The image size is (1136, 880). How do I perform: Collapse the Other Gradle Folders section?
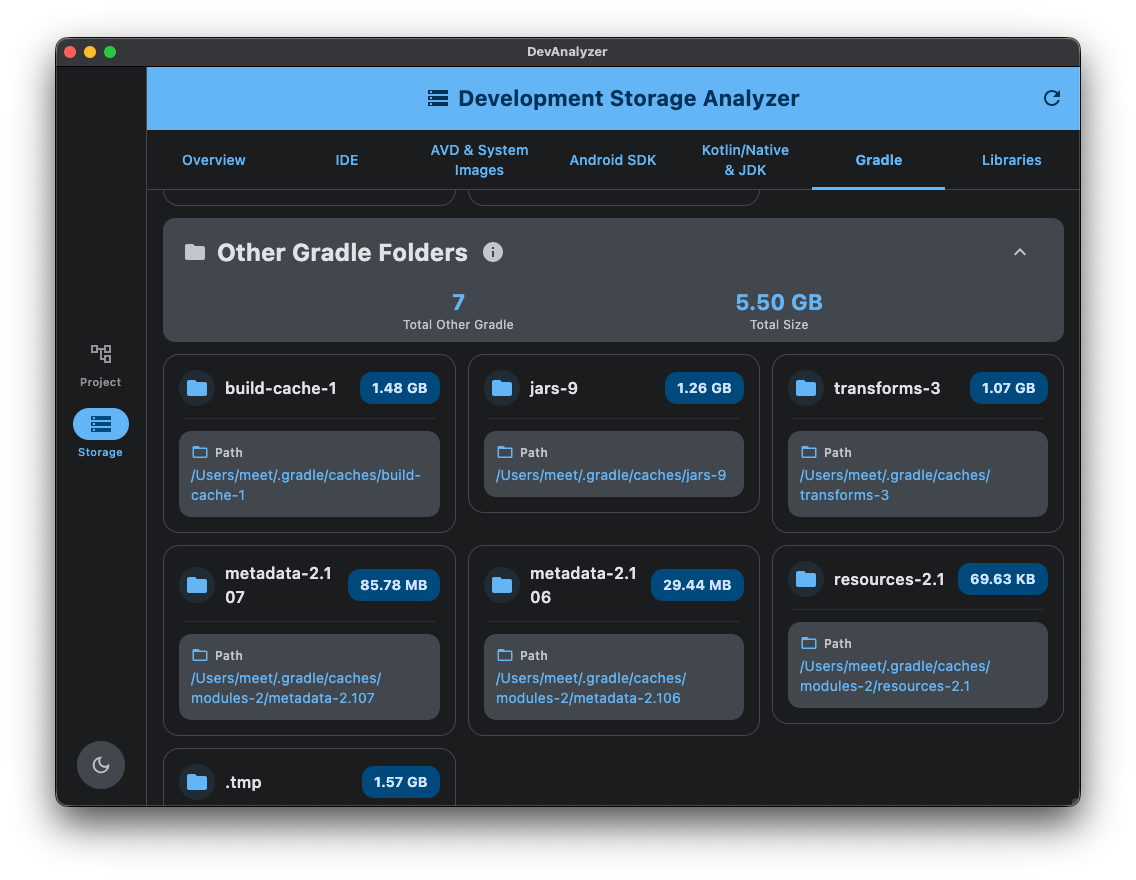coord(1019,252)
